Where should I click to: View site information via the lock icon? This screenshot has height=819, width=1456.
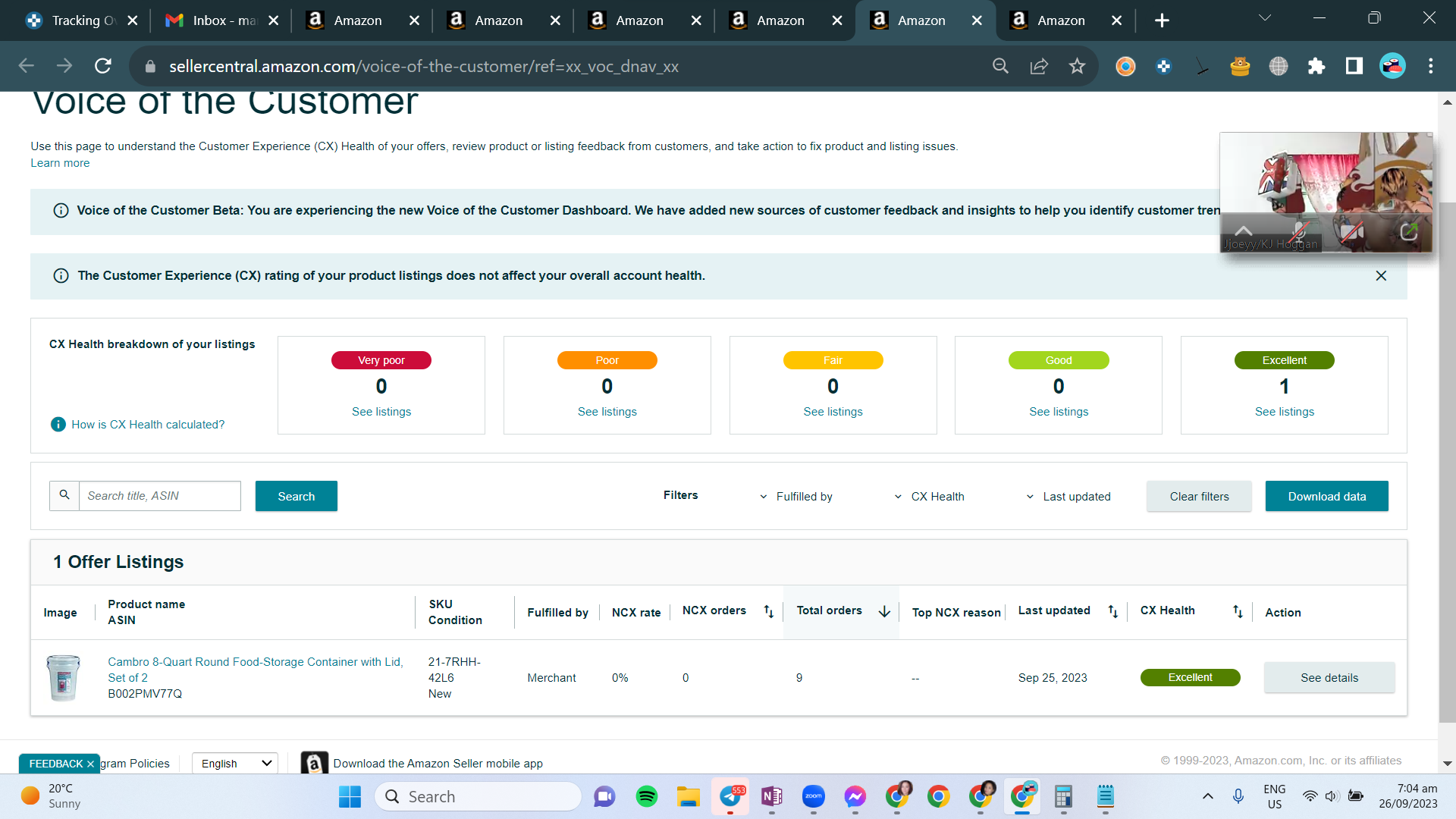tap(150, 67)
